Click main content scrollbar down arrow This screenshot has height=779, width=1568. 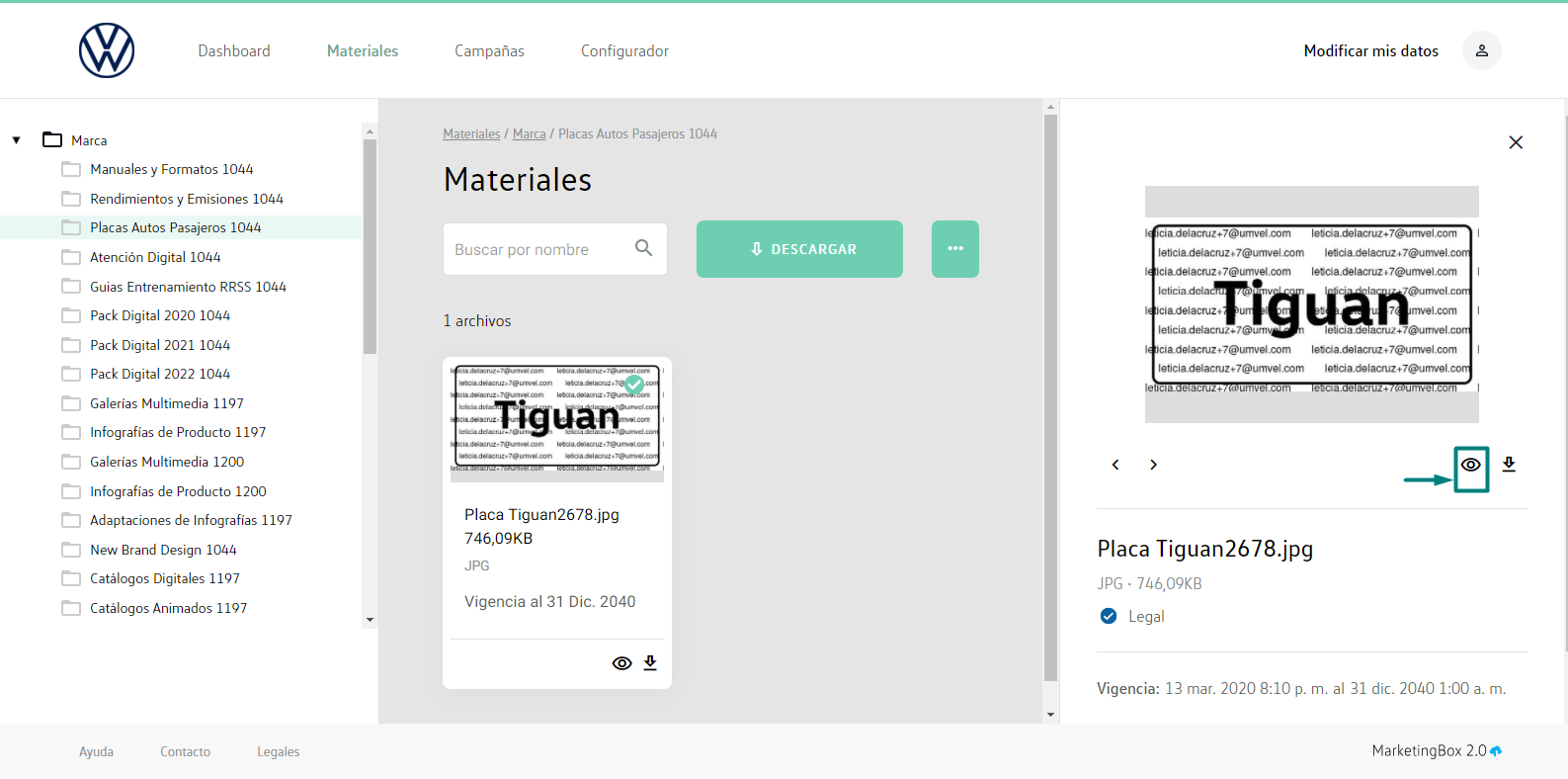point(1050,714)
